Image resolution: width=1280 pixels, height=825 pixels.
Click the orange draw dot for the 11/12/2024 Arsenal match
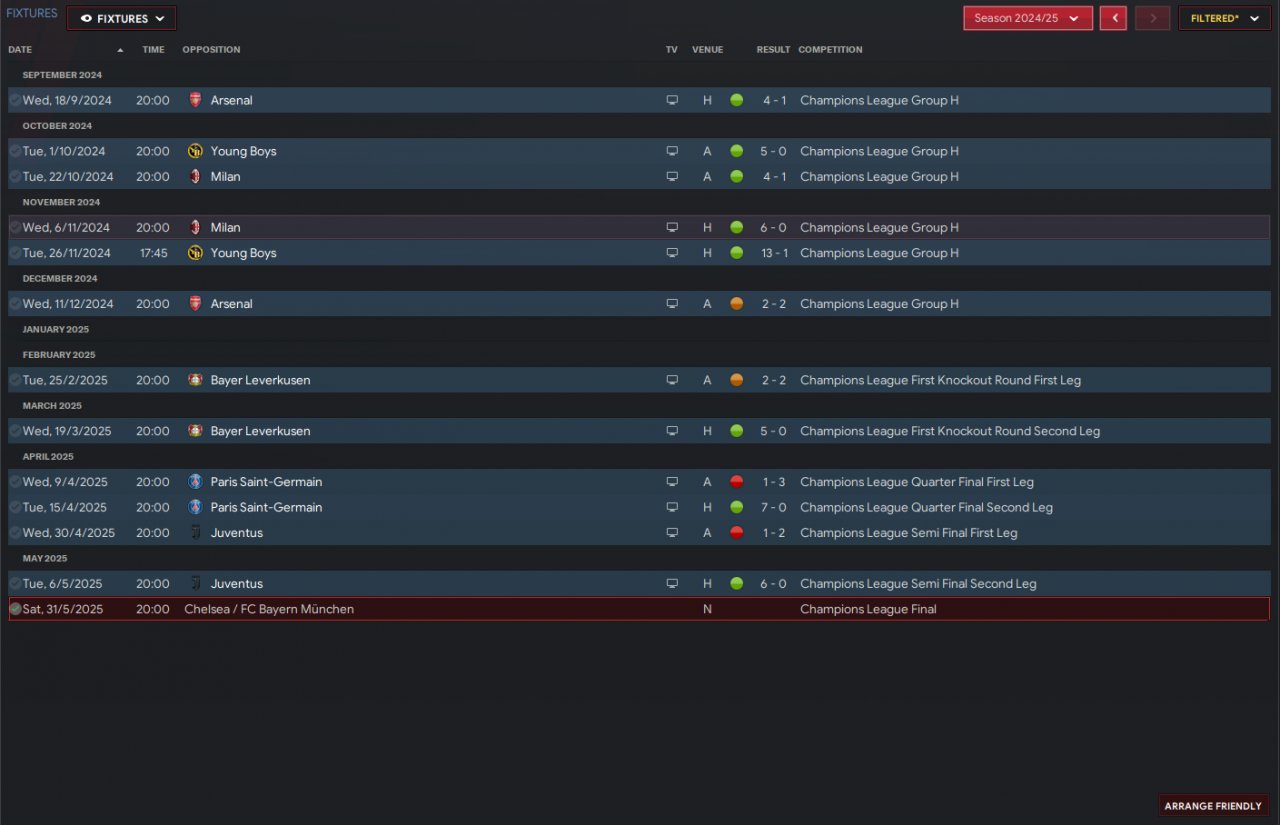click(737, 304)
